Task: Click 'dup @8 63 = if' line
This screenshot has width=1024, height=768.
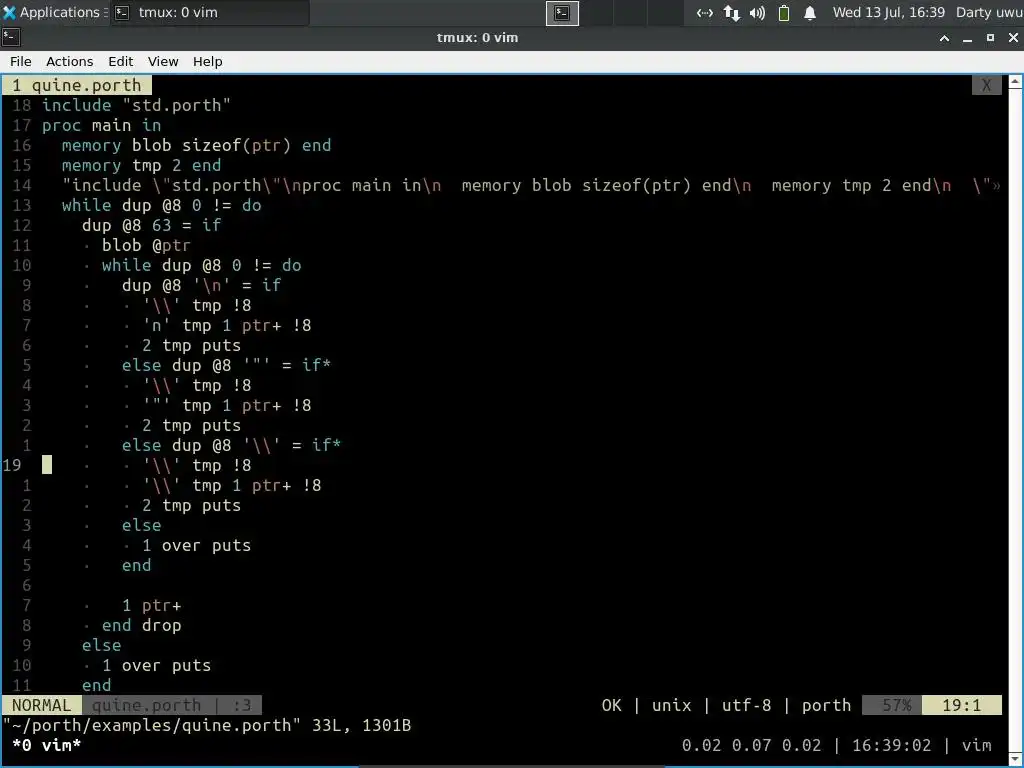Action: point(152,225)
